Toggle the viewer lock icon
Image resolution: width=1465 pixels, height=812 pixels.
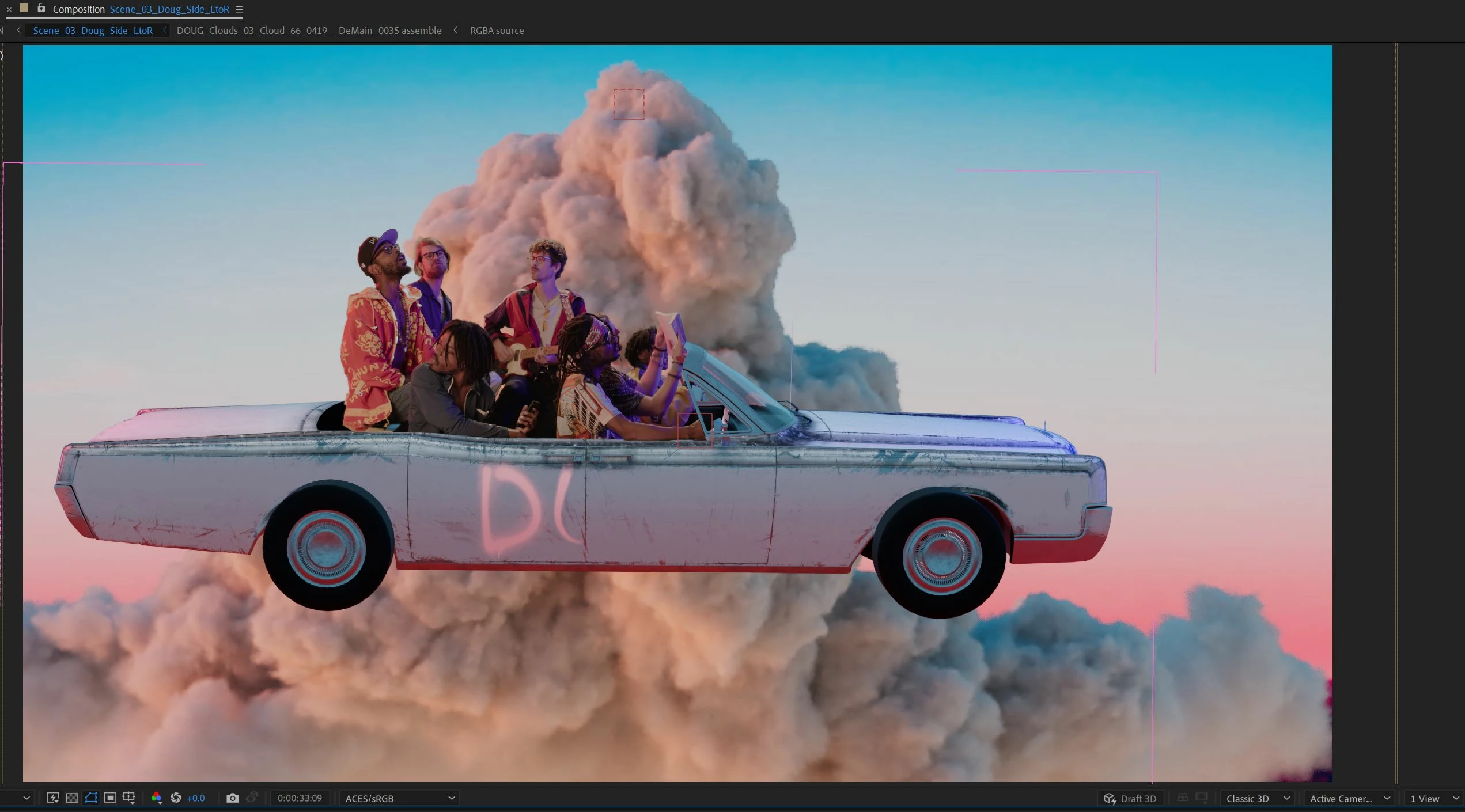click(41, 8)
